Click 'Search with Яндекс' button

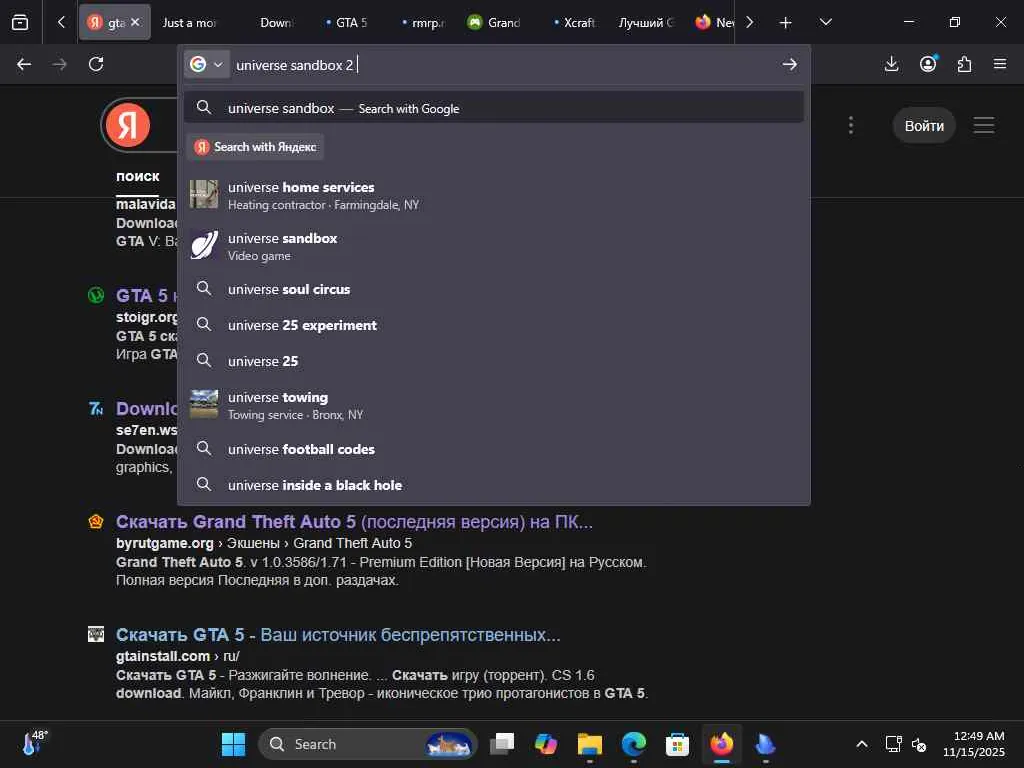coord(256,147)
